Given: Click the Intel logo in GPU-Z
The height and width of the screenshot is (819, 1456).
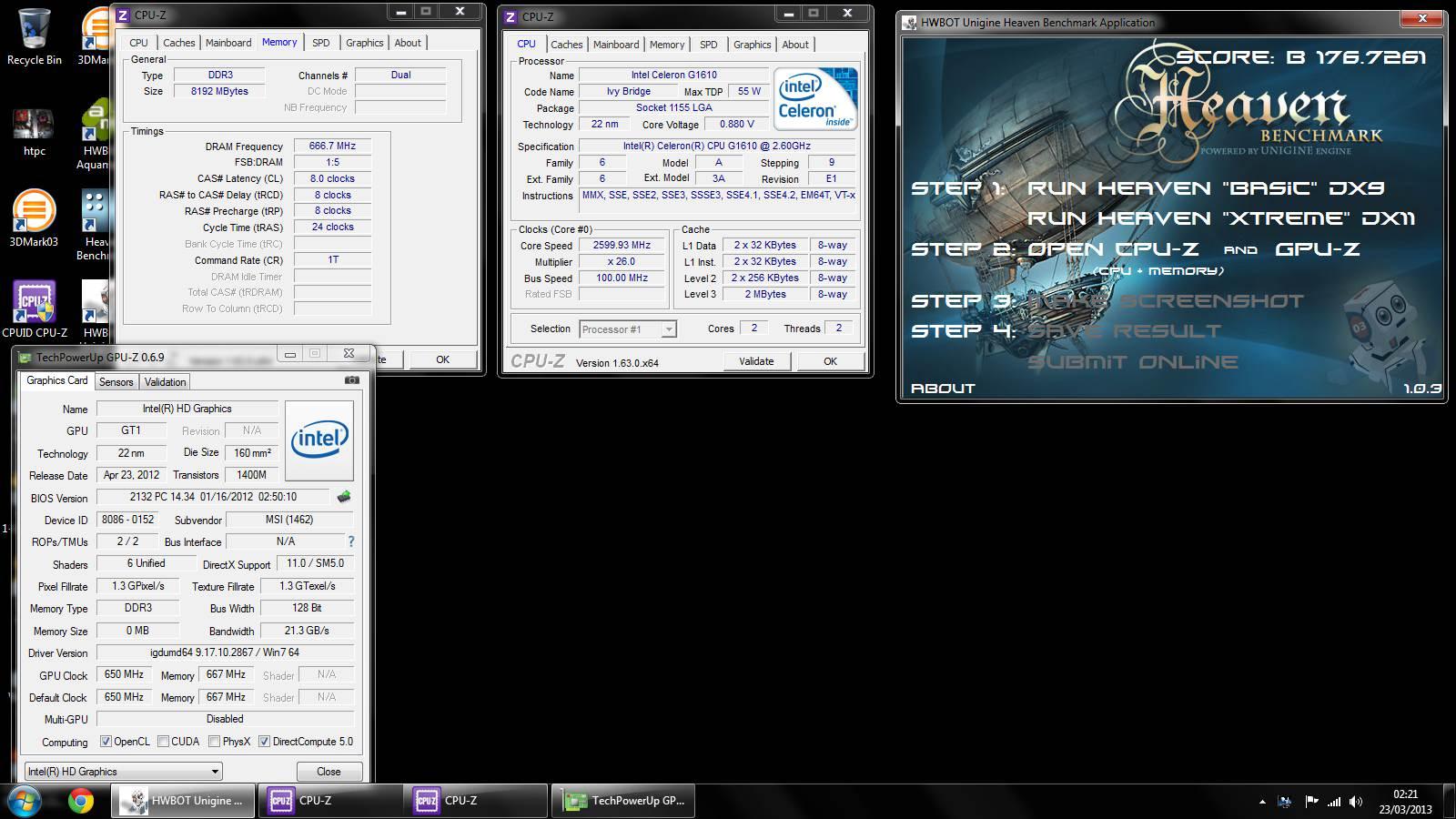Looking at the screenshot, I should point(319,440).
